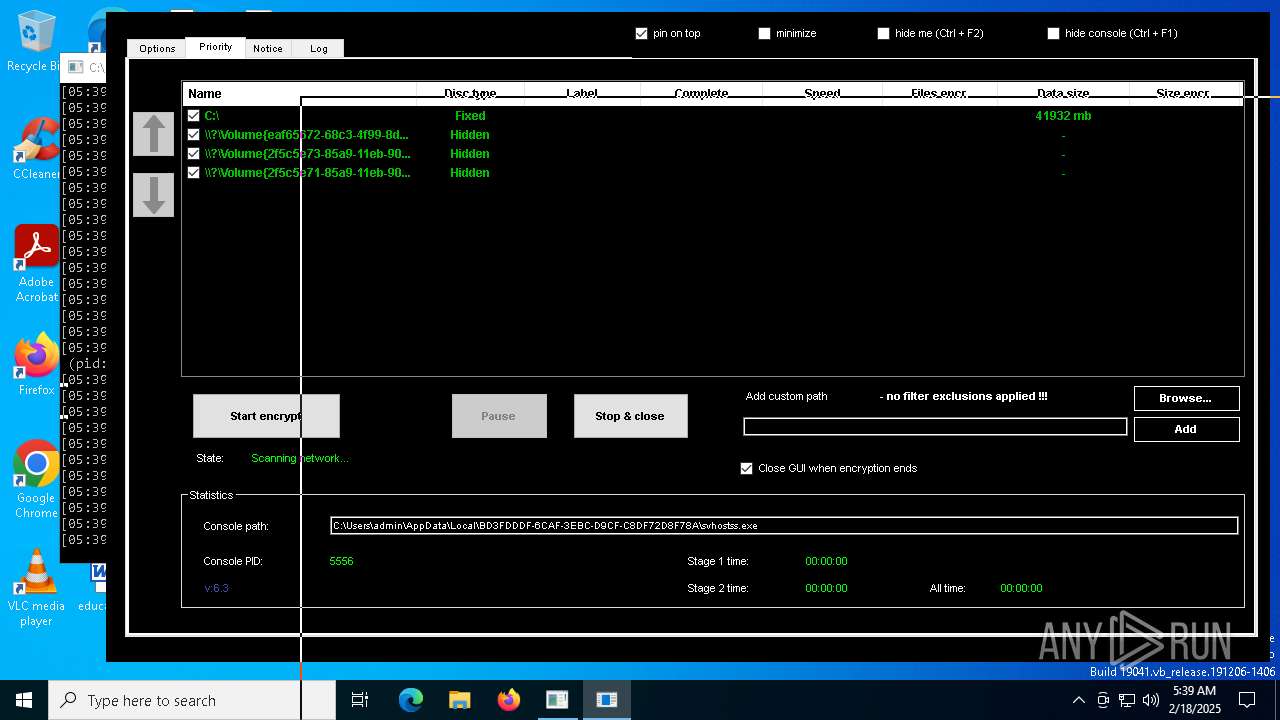Toggle Close GUI when encryption ends

[746, 468]
